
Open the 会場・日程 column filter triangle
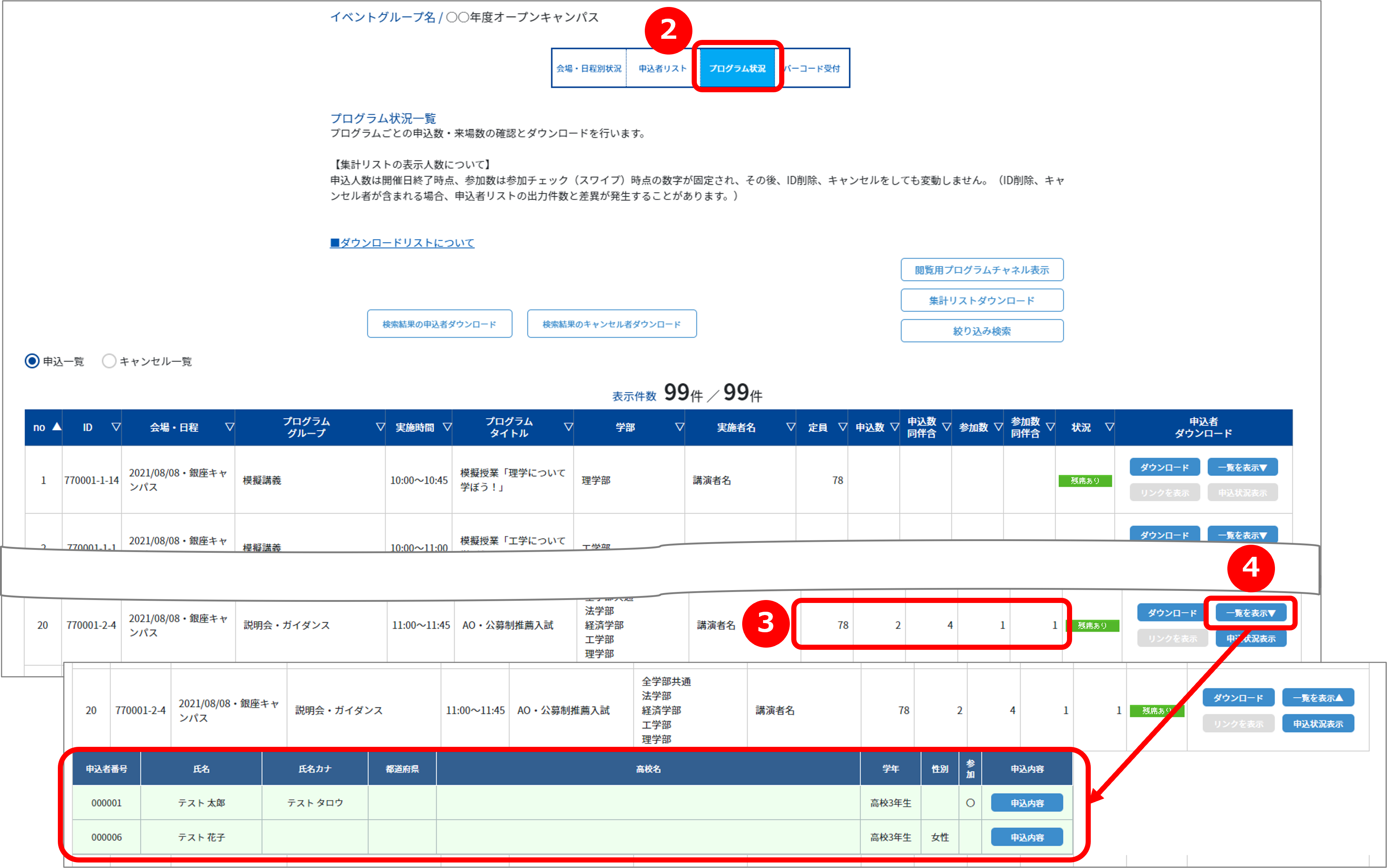(x=230, y=427)
